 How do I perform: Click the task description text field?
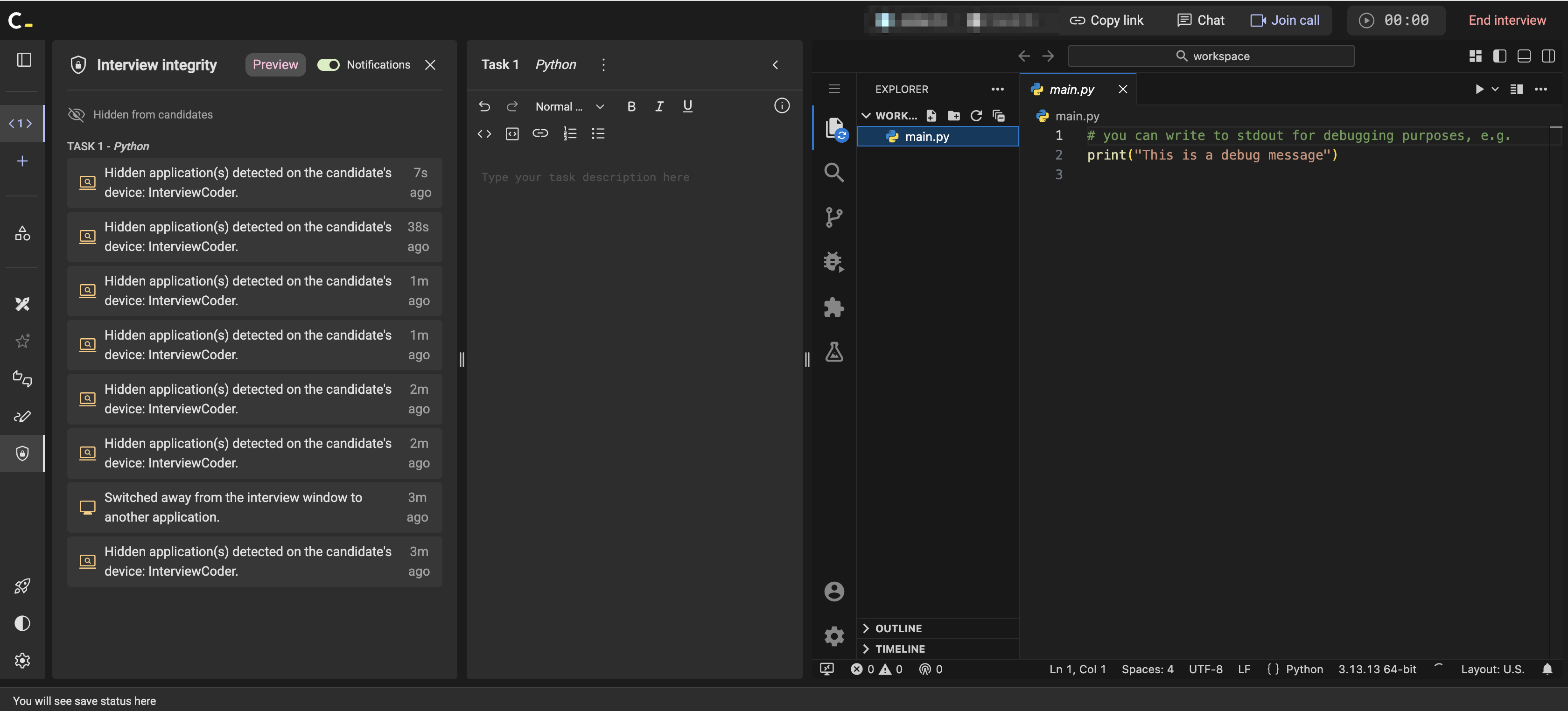click(x=634, y=177)
